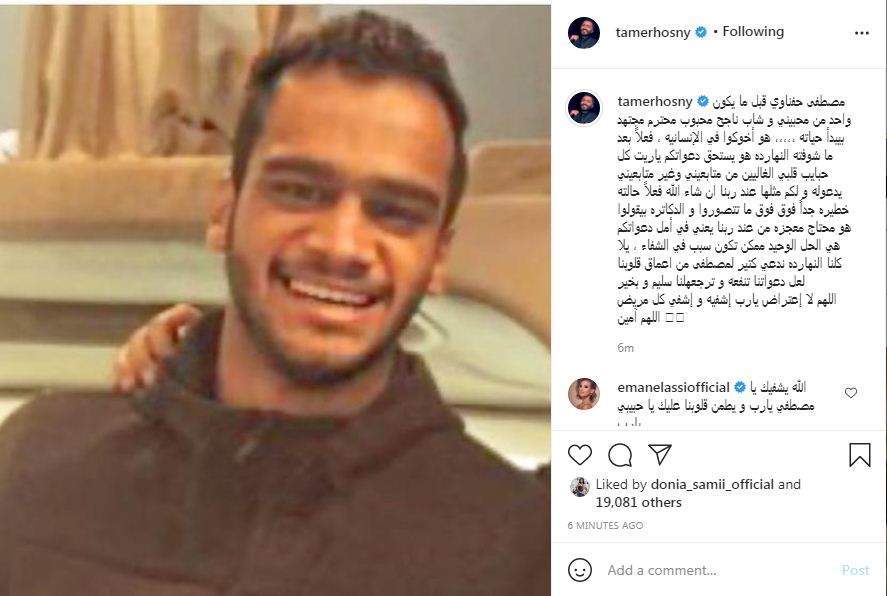
Task: Click the small liker avatar thumbnail
Action: (x=580, y=487)
